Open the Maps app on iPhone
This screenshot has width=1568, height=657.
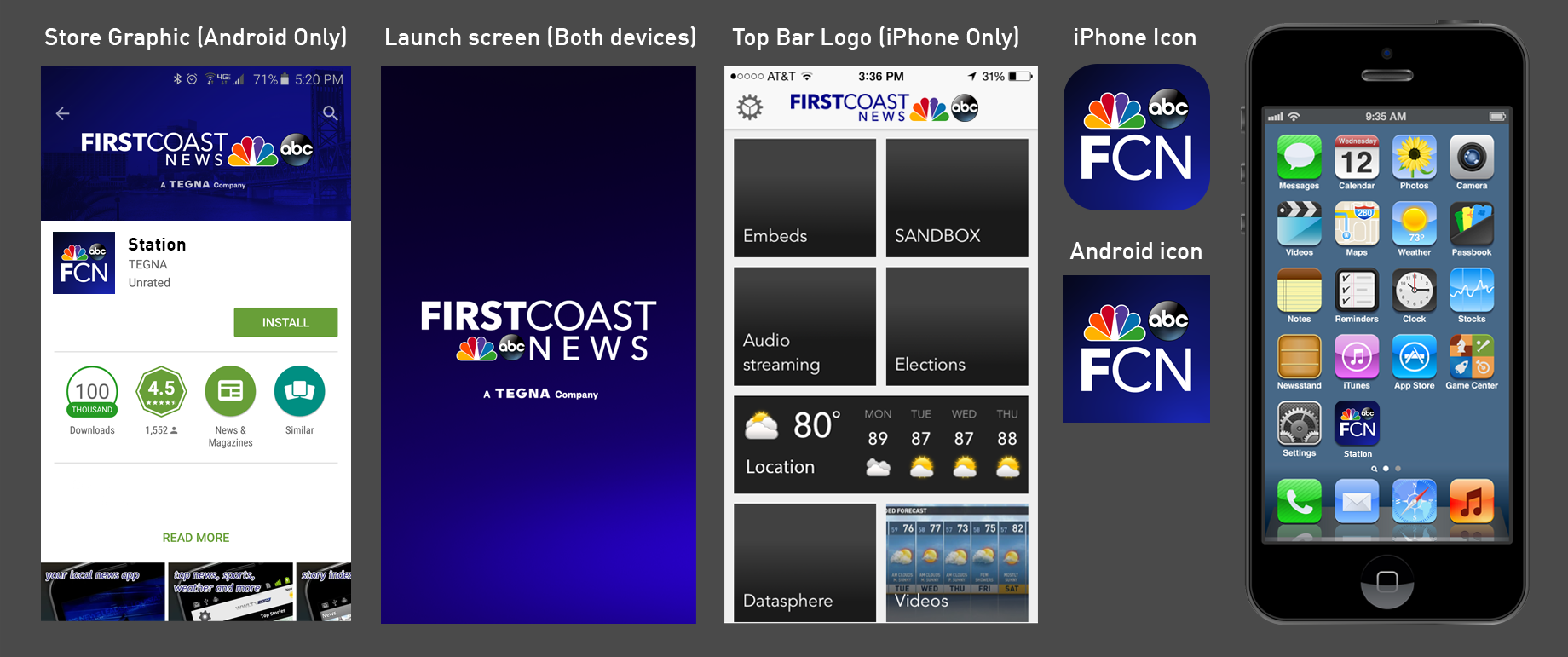coord(1357,223)
